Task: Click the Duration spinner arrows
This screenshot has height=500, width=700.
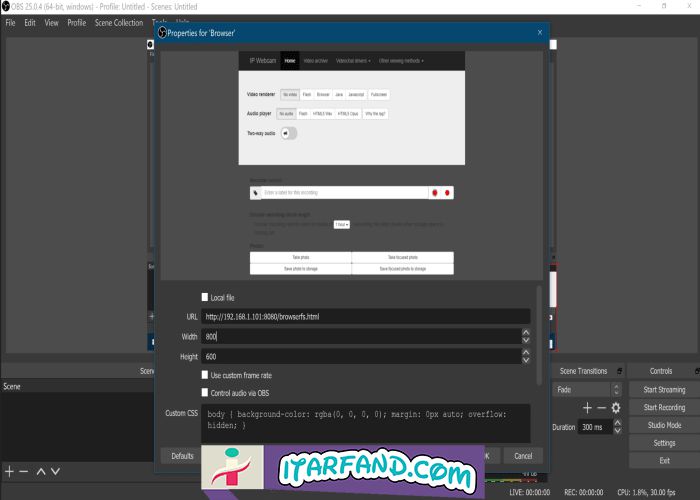Action: click(619, 427)
